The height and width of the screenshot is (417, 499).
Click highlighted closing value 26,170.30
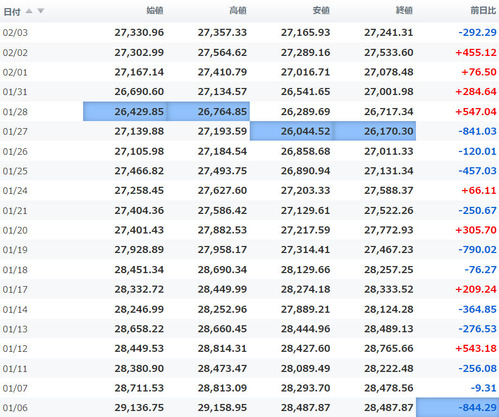pyautogui.click(x=374, y=131)
